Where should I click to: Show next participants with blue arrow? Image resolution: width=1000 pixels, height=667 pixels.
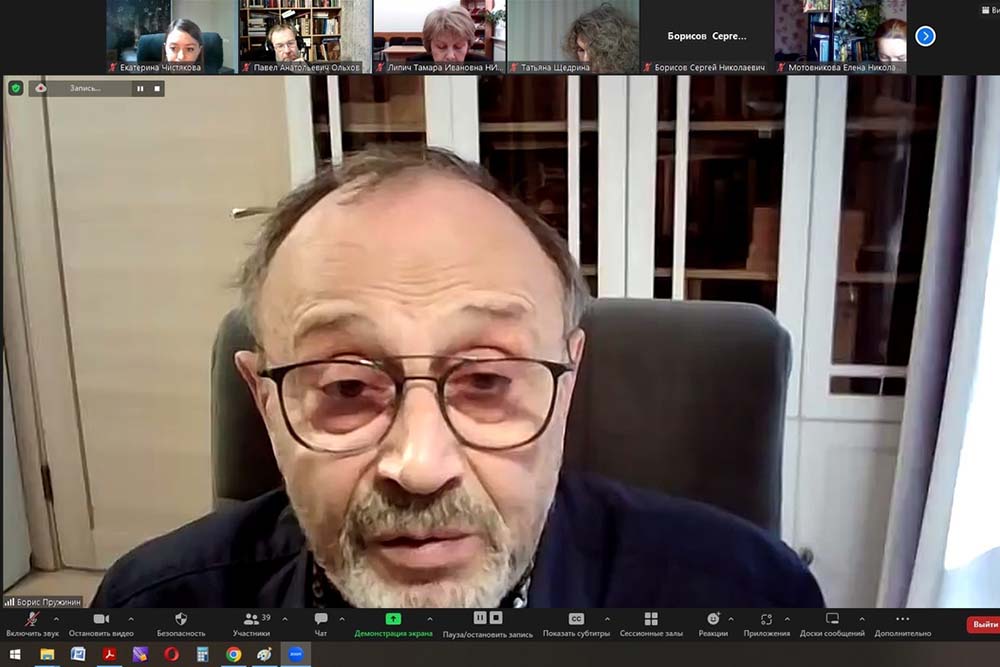925,36
